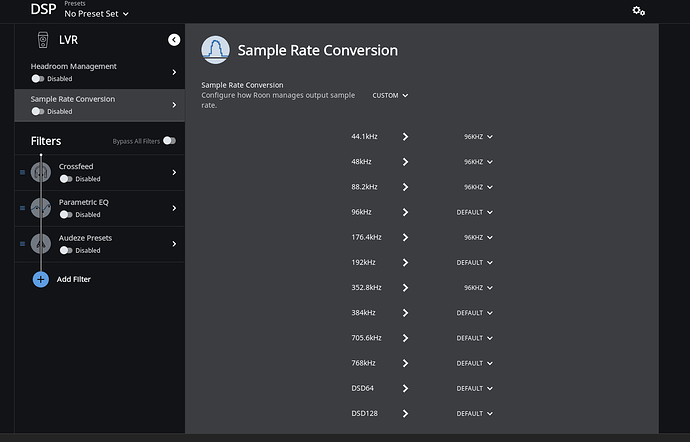The width and height of the screenshot is (690, 442).
Task: Click the arrow next to 352.8kHz
Action: click(x=405, y=287)
